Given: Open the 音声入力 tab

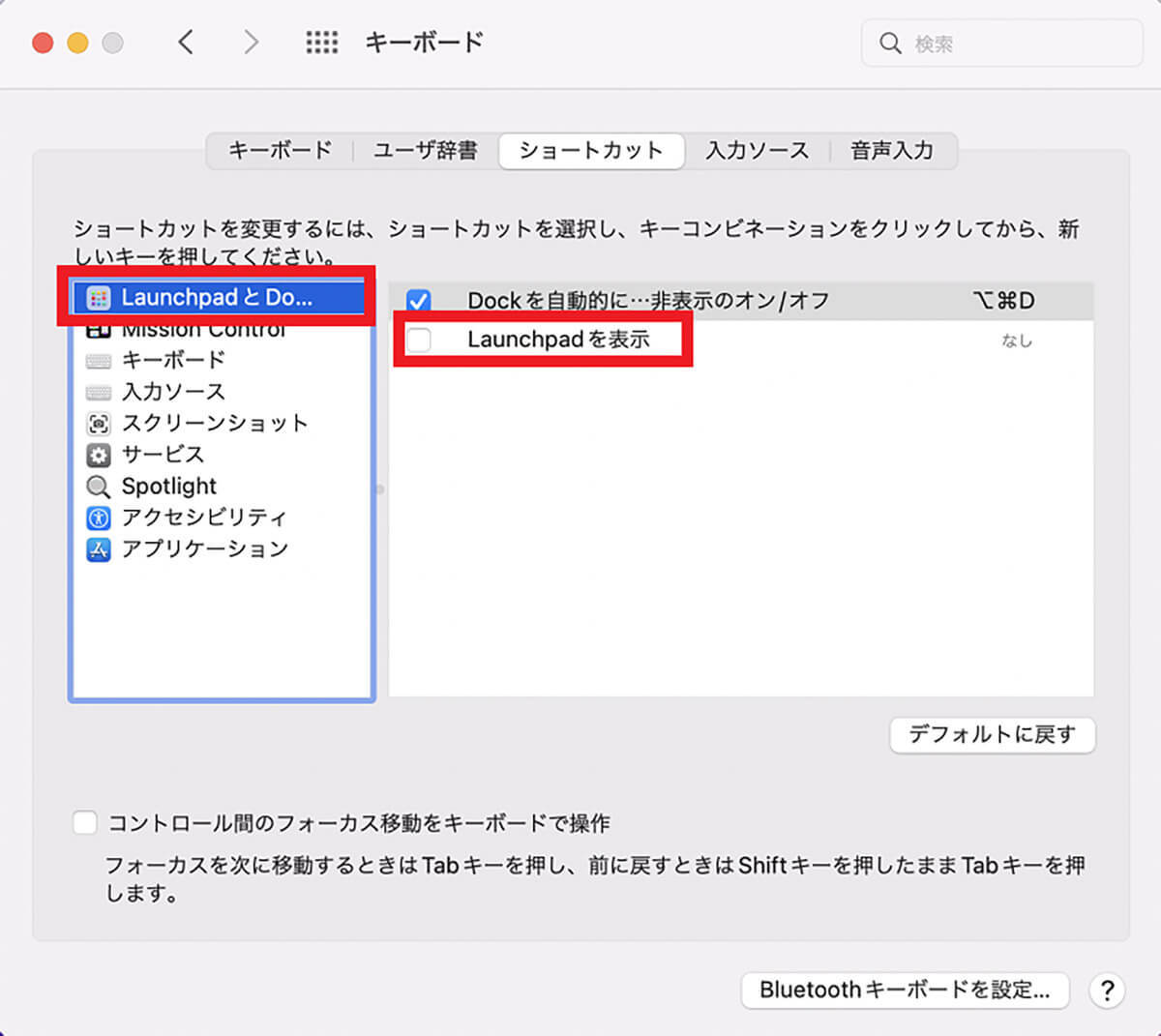Looking at the screenshot, I should (x=893, y=151).
